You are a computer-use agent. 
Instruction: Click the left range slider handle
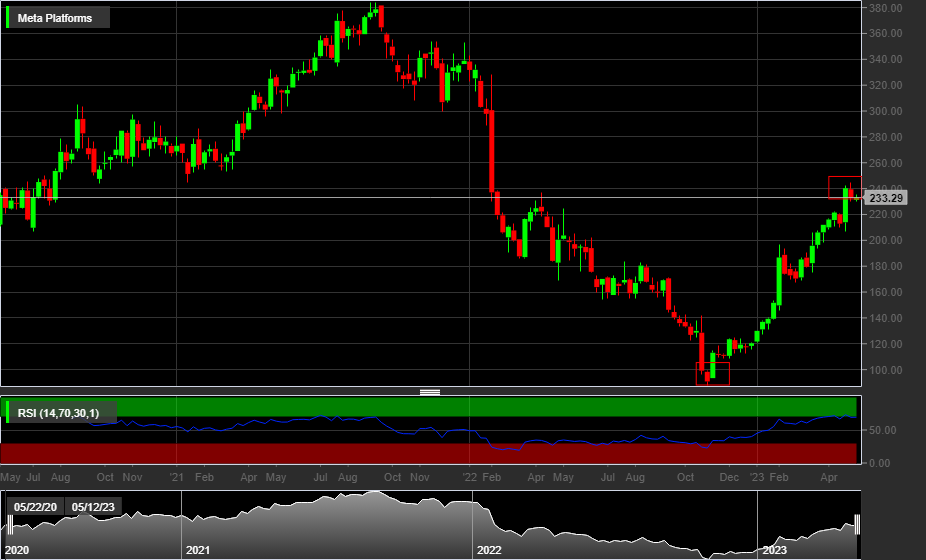(x=9, y=525)
